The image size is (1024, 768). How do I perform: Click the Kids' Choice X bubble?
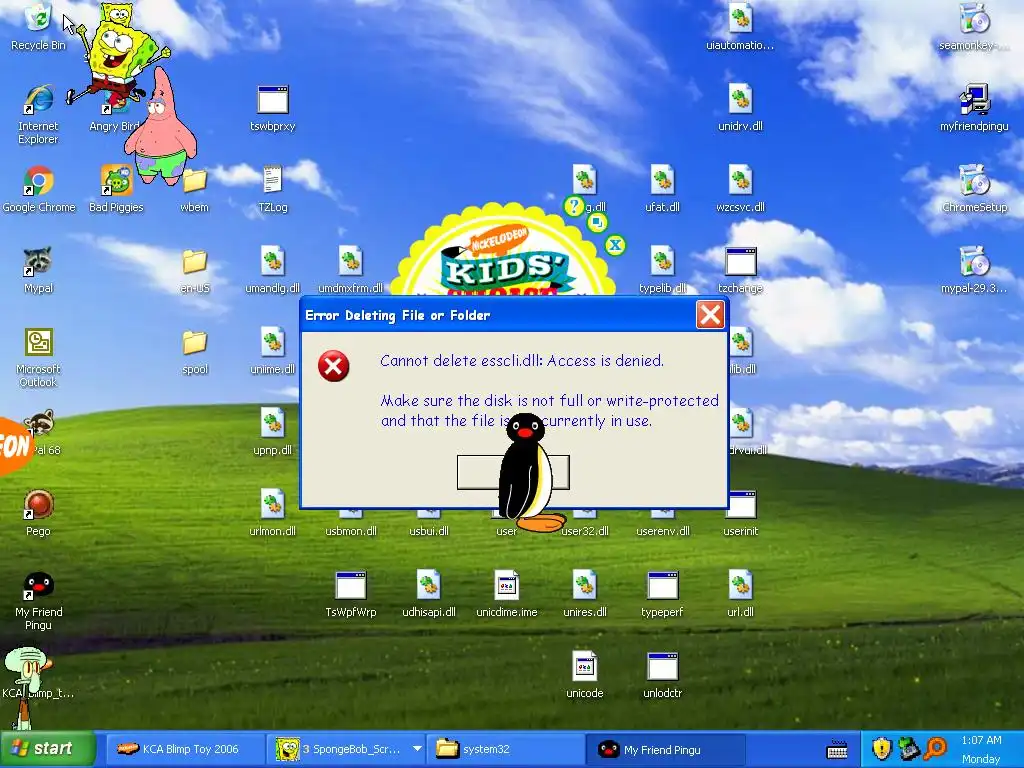615,246
